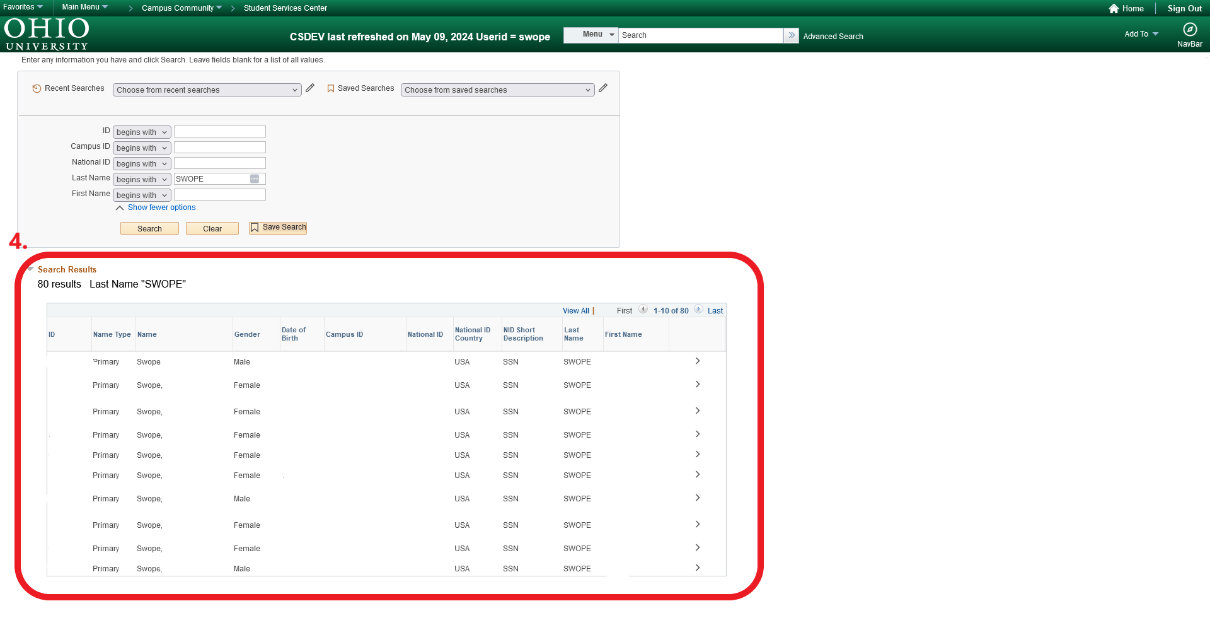
Task: Edit recent searches with pencil icon
Action: [310, 88]
